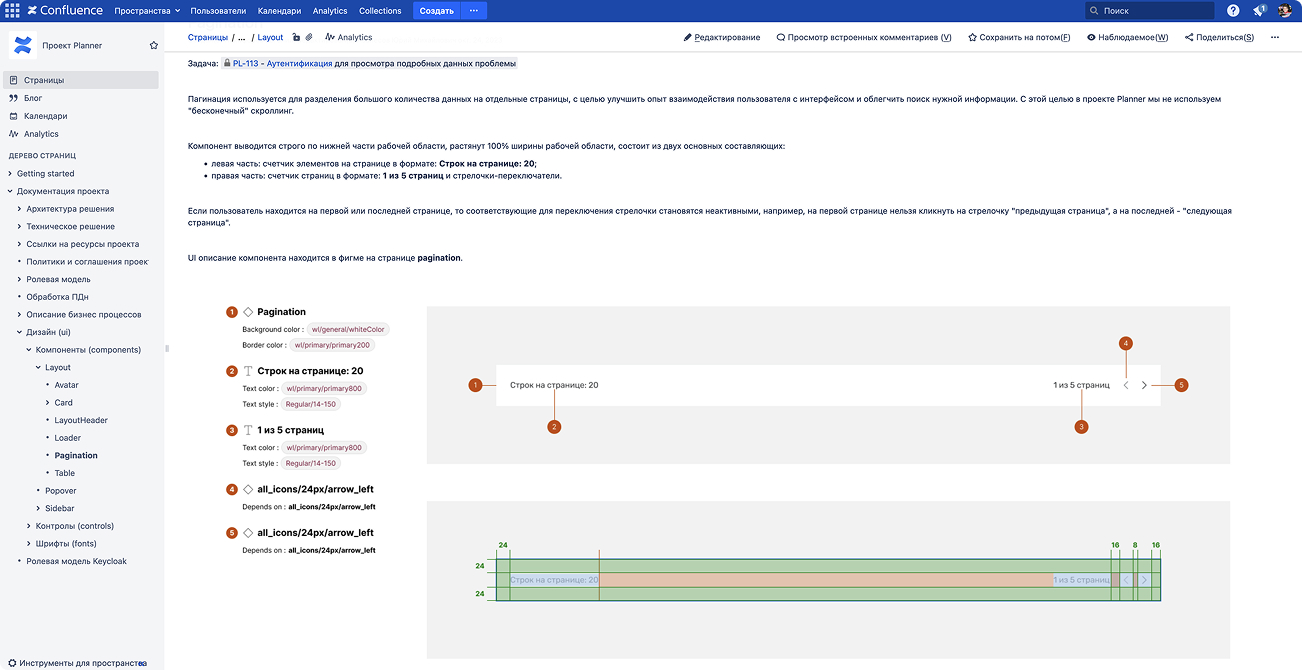
Task: Expand the Техническое решение node
Action: click(20, 226)
